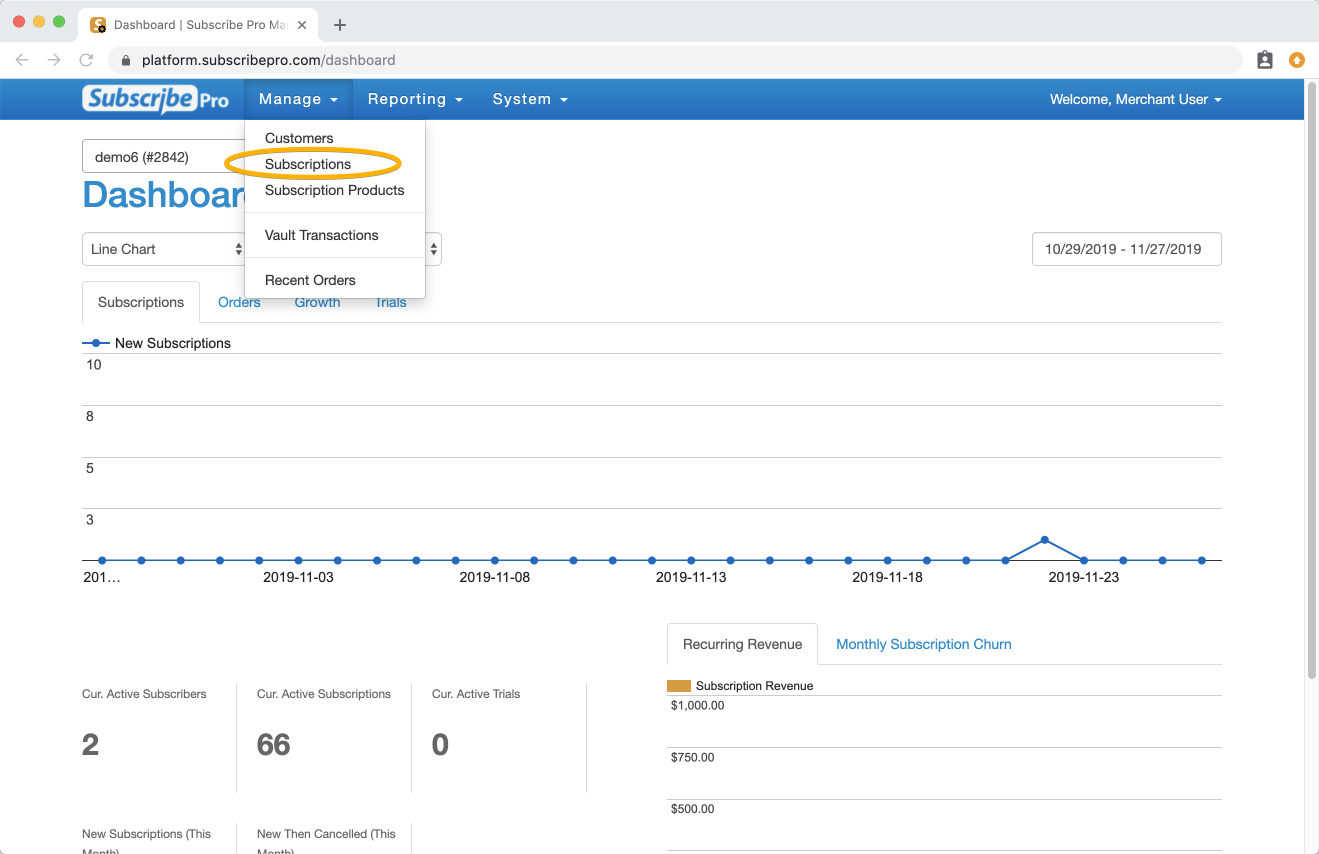1319x854 pixels.
Task: Click the 10/29/2019 - 11/27/2019 date range field
Action: coord(1126,249)
